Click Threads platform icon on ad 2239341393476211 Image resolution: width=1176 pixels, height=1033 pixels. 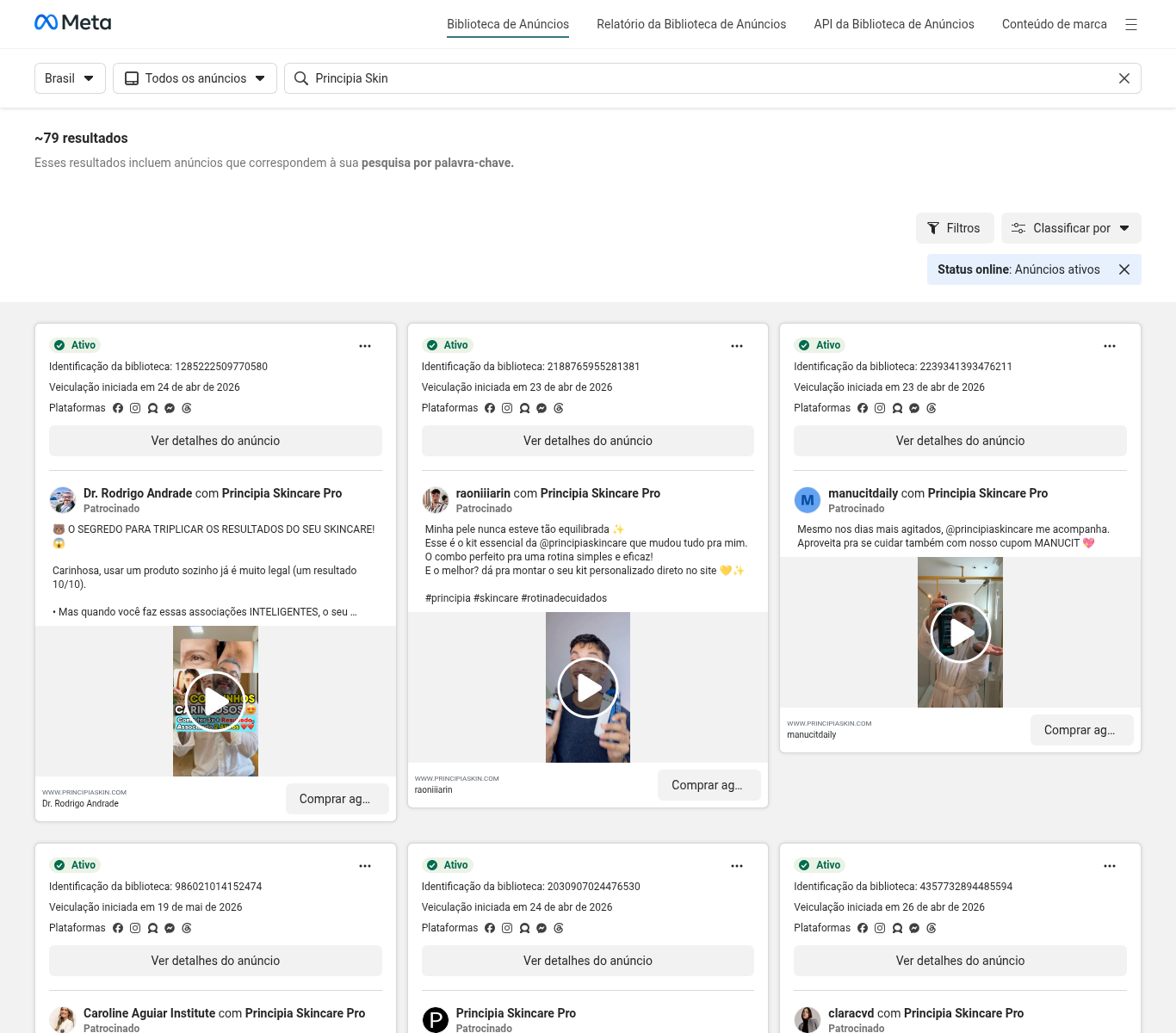point(932,408)
